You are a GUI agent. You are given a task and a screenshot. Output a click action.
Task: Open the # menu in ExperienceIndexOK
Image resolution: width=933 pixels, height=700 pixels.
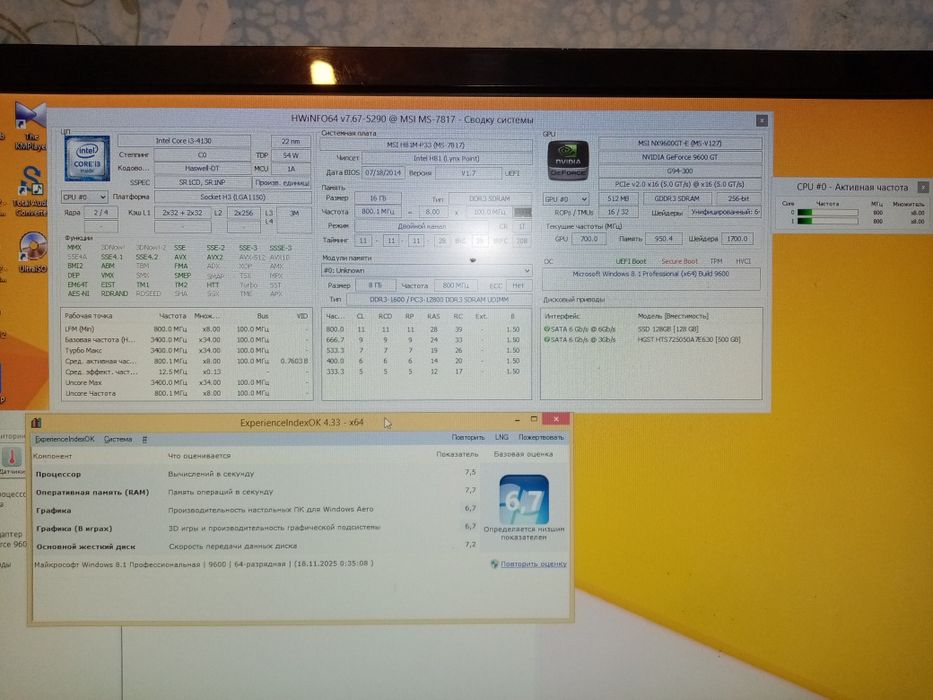145,439
